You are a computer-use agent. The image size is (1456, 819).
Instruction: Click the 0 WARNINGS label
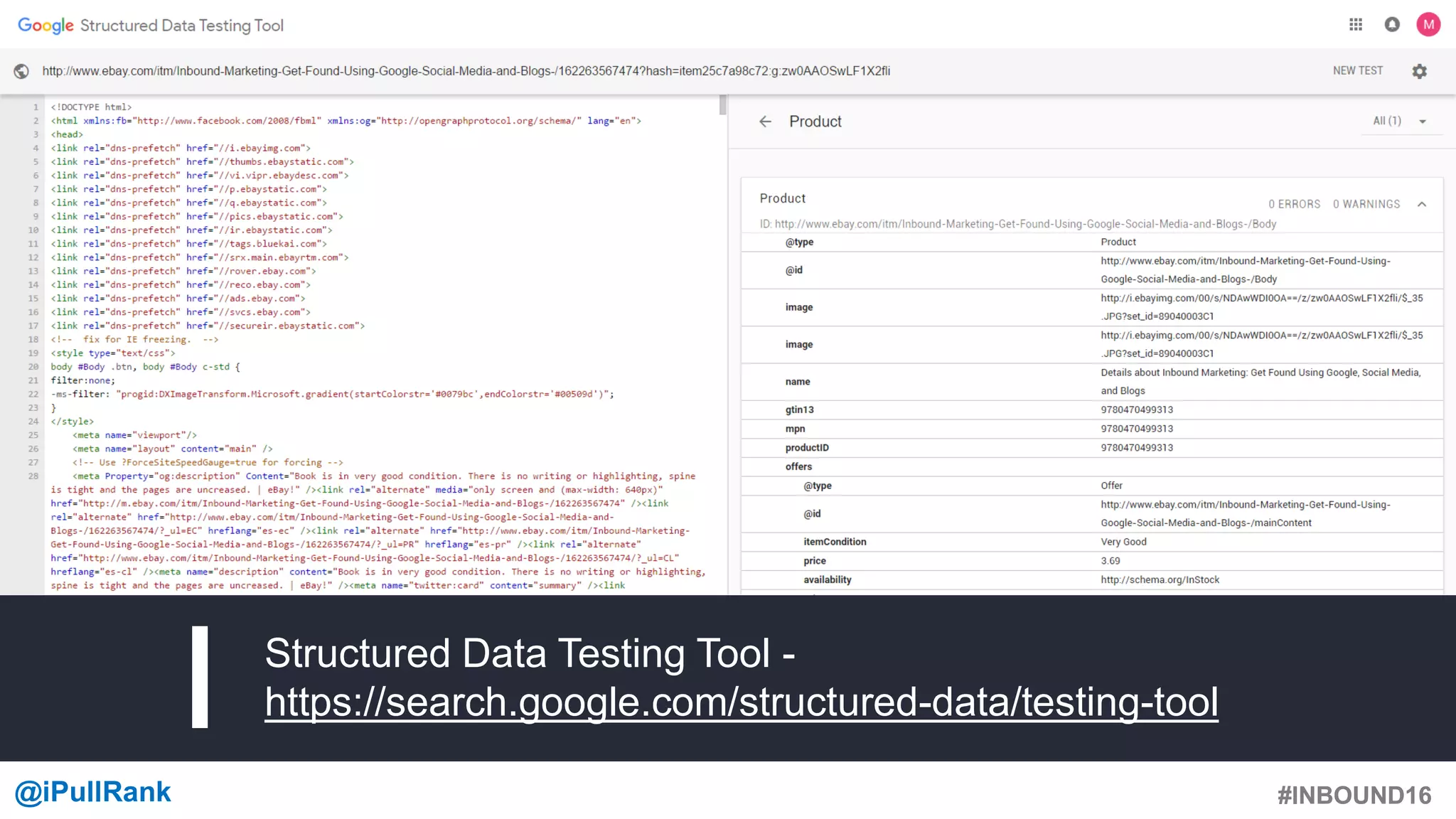click(x=1366, y=204)
